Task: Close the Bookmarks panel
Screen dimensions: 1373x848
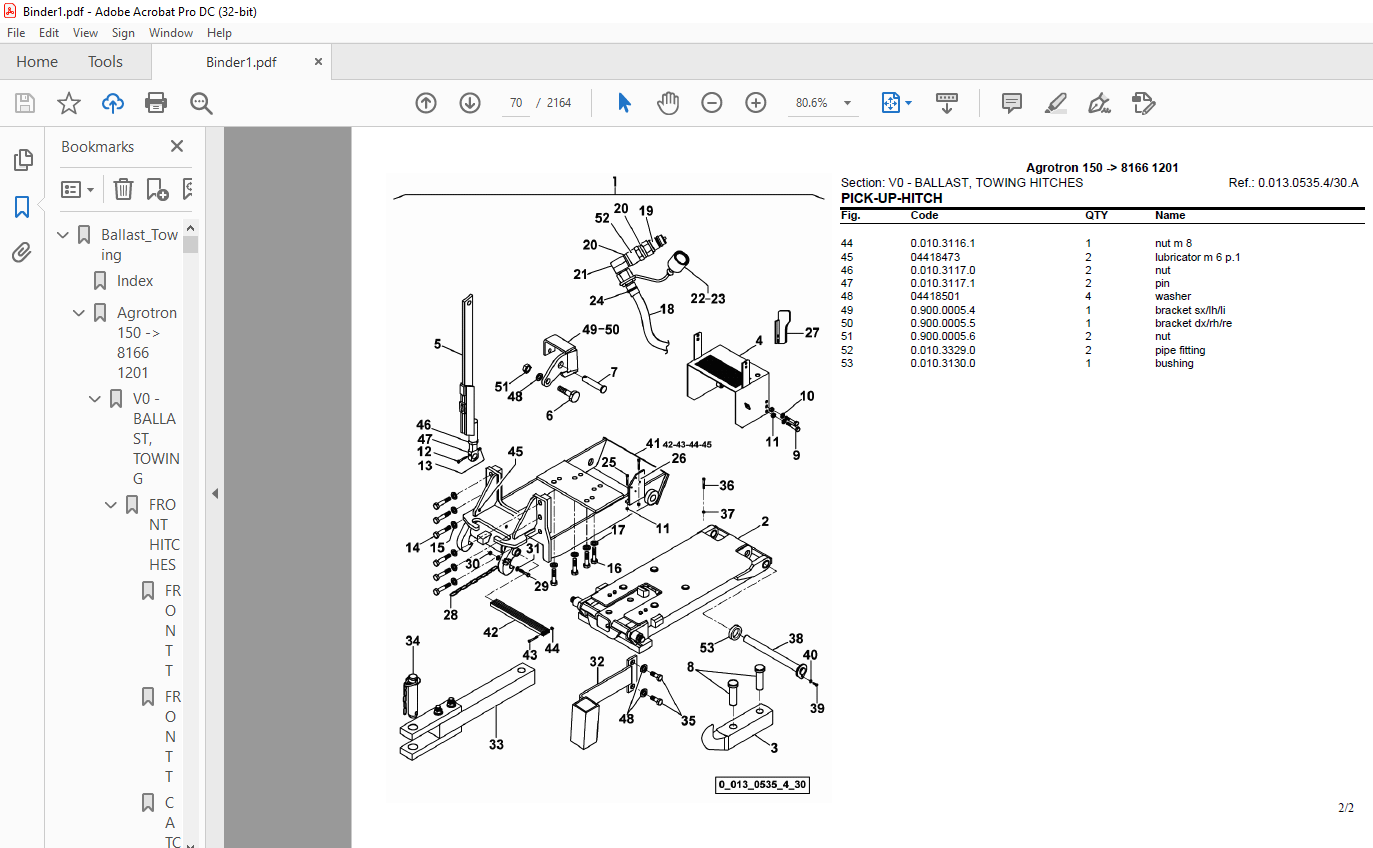Action: [177, 146]
